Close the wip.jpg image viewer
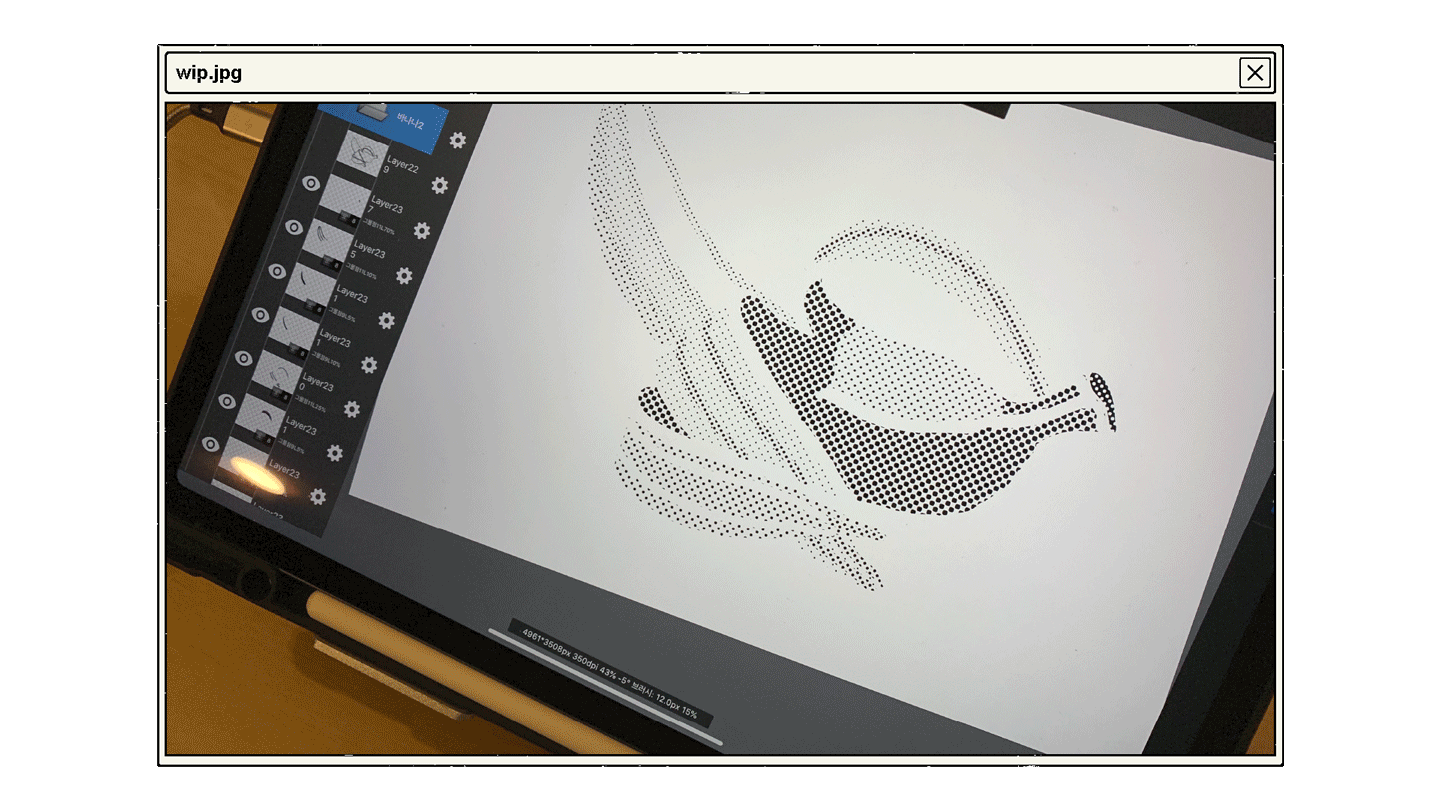 pos(1254,73)
